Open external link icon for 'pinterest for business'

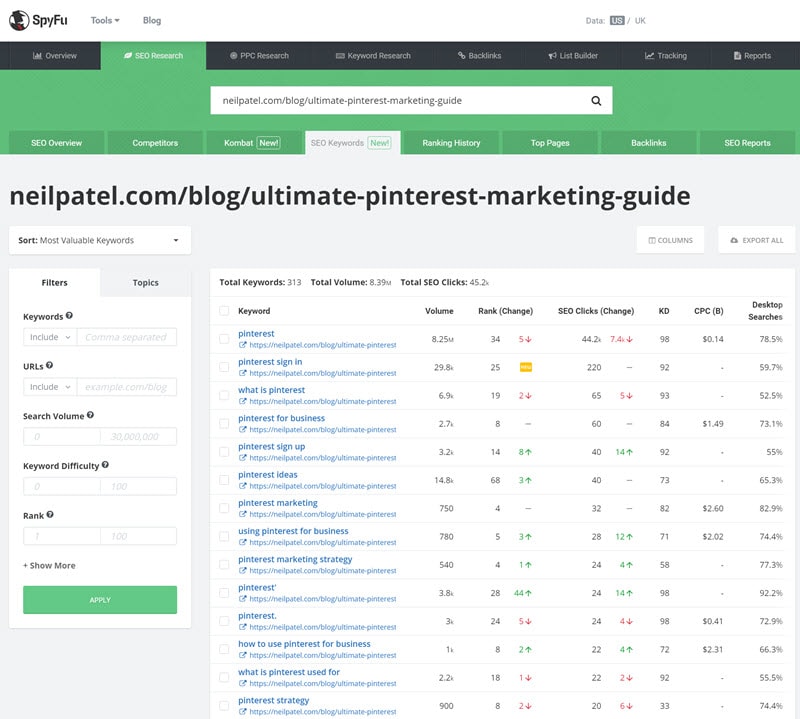(243, 430)
